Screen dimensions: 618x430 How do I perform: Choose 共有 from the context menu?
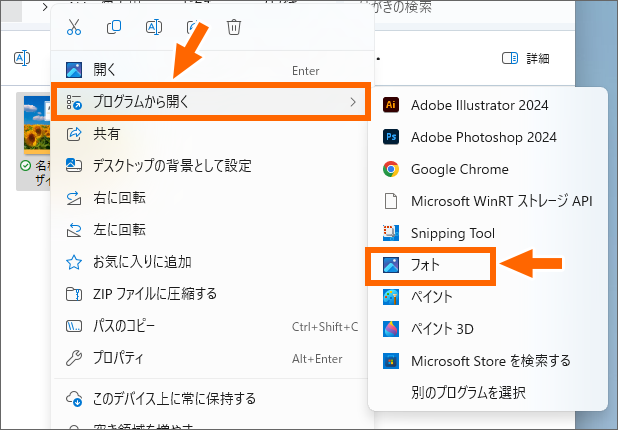click(212, 134)
